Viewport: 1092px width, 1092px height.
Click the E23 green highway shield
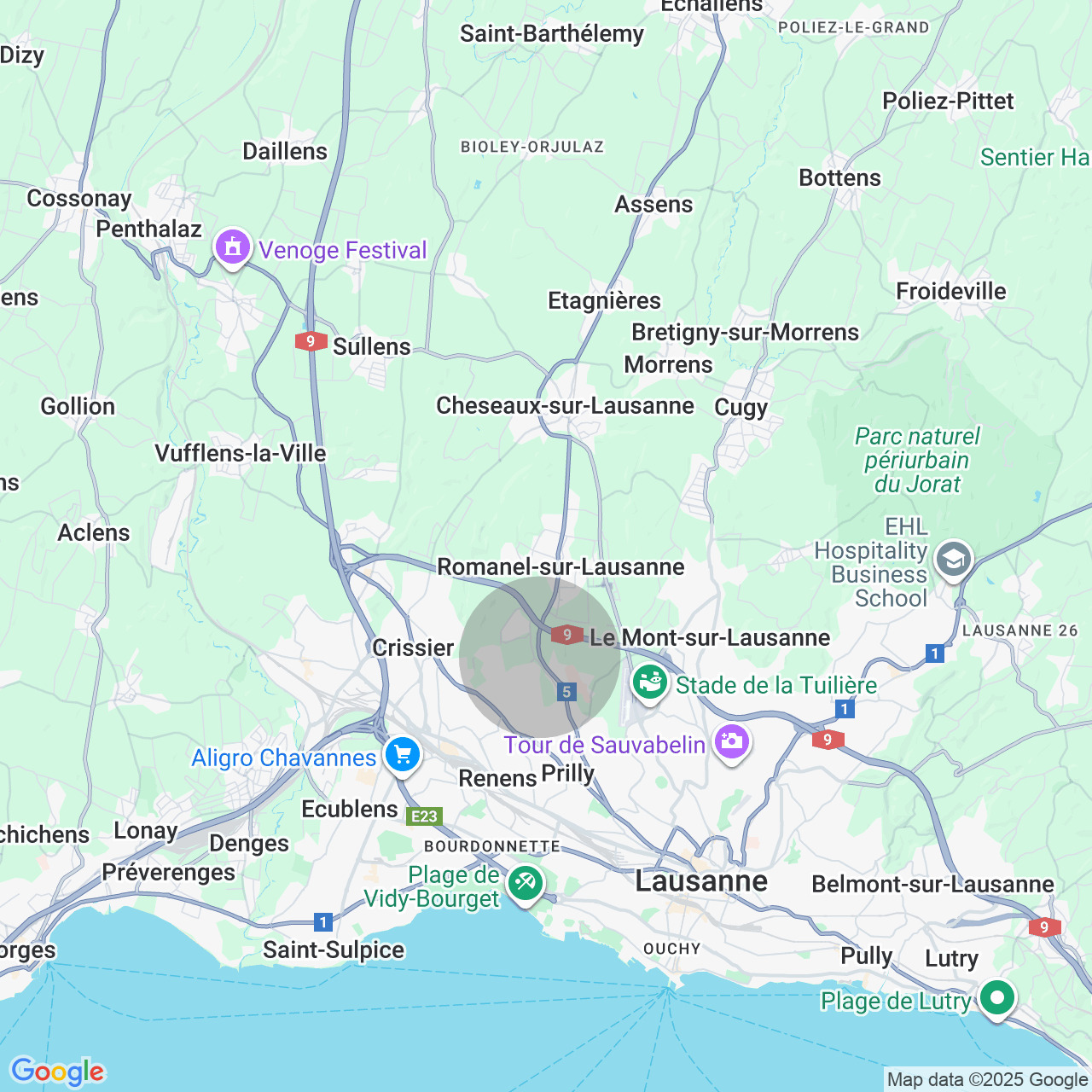coord(424,816)
